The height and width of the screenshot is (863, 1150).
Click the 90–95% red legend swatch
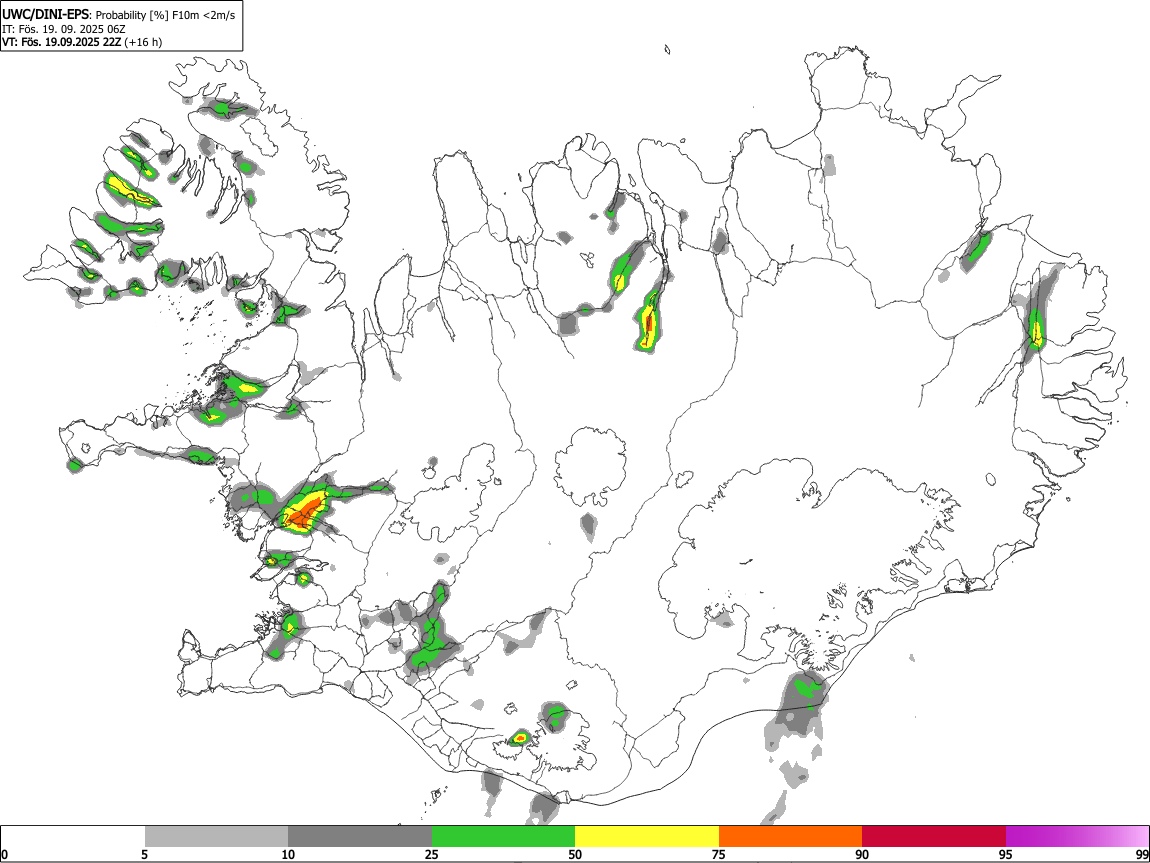click(934, 836)
